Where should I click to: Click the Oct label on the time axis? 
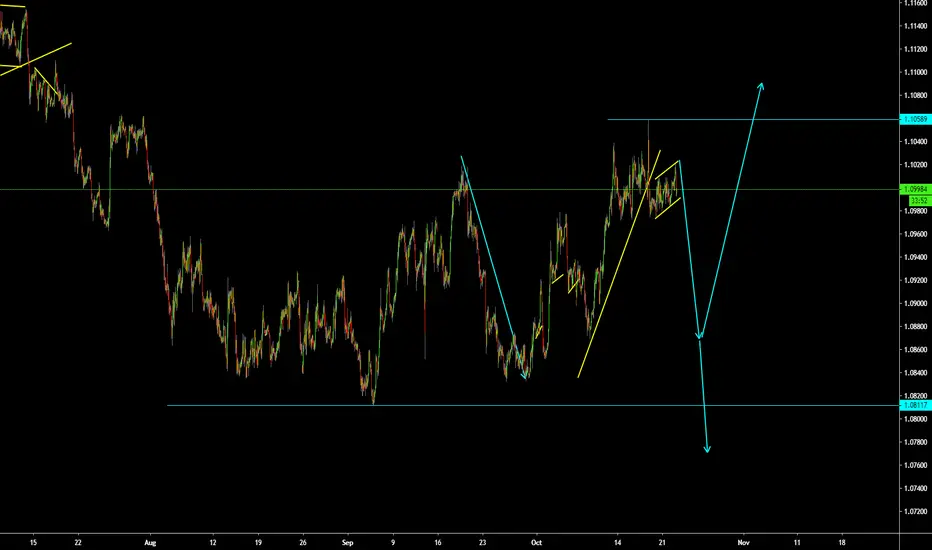[536, 542]
